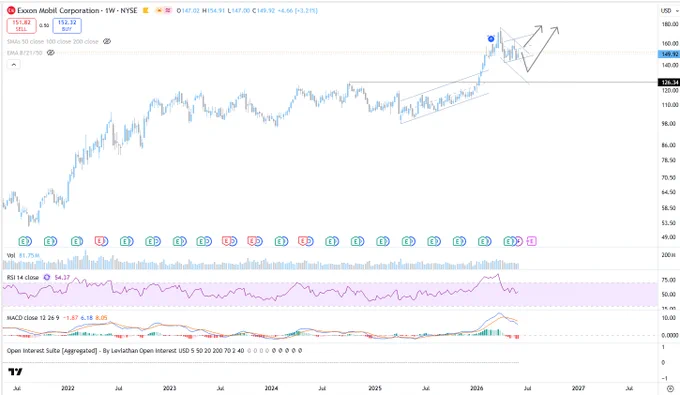Toggle the SMAs indicator eye icon
The height and width of the screenshot is (395, 680).
coord(107,42)
